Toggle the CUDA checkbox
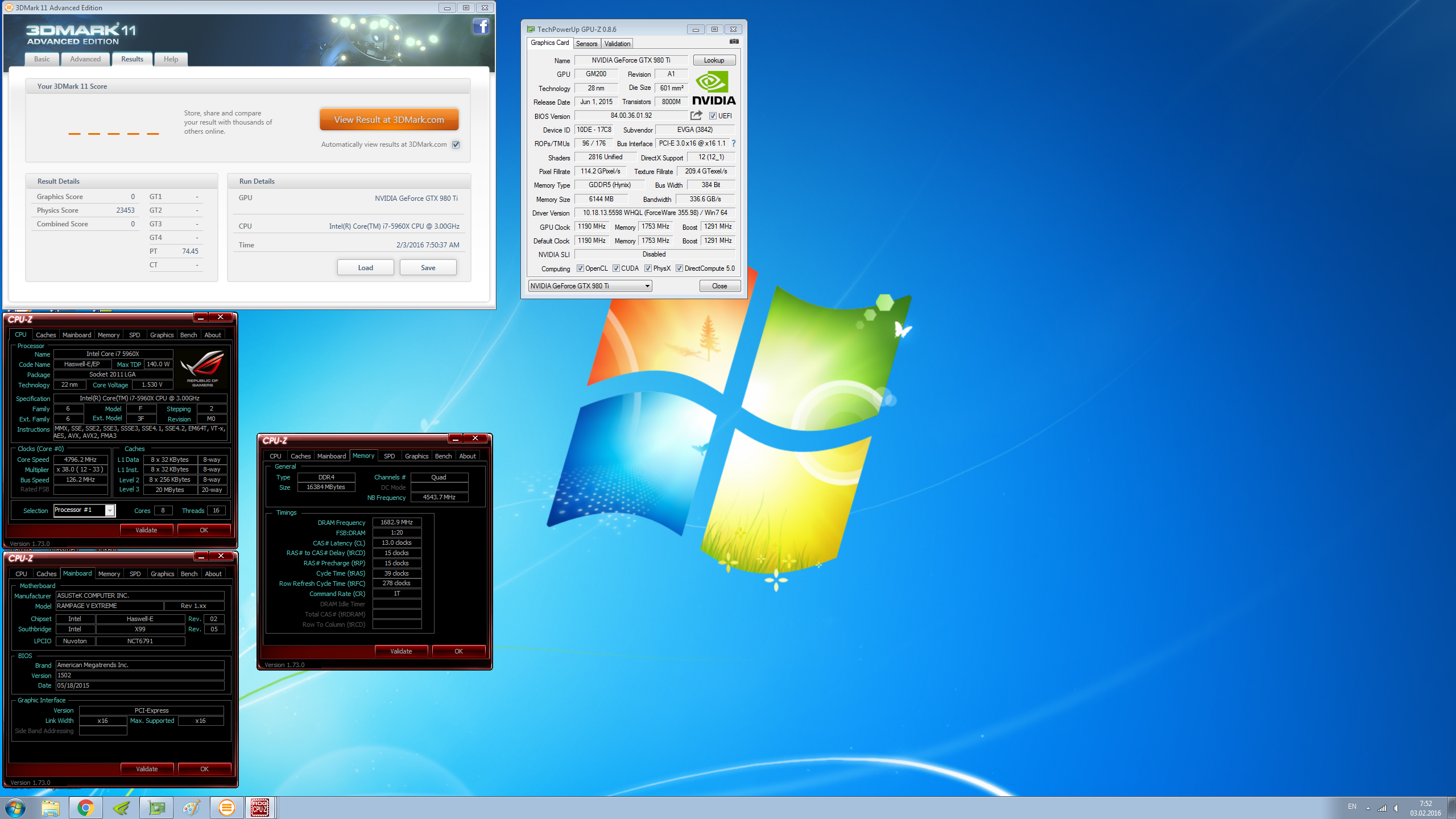The image size is (1456, 819). 616,268
